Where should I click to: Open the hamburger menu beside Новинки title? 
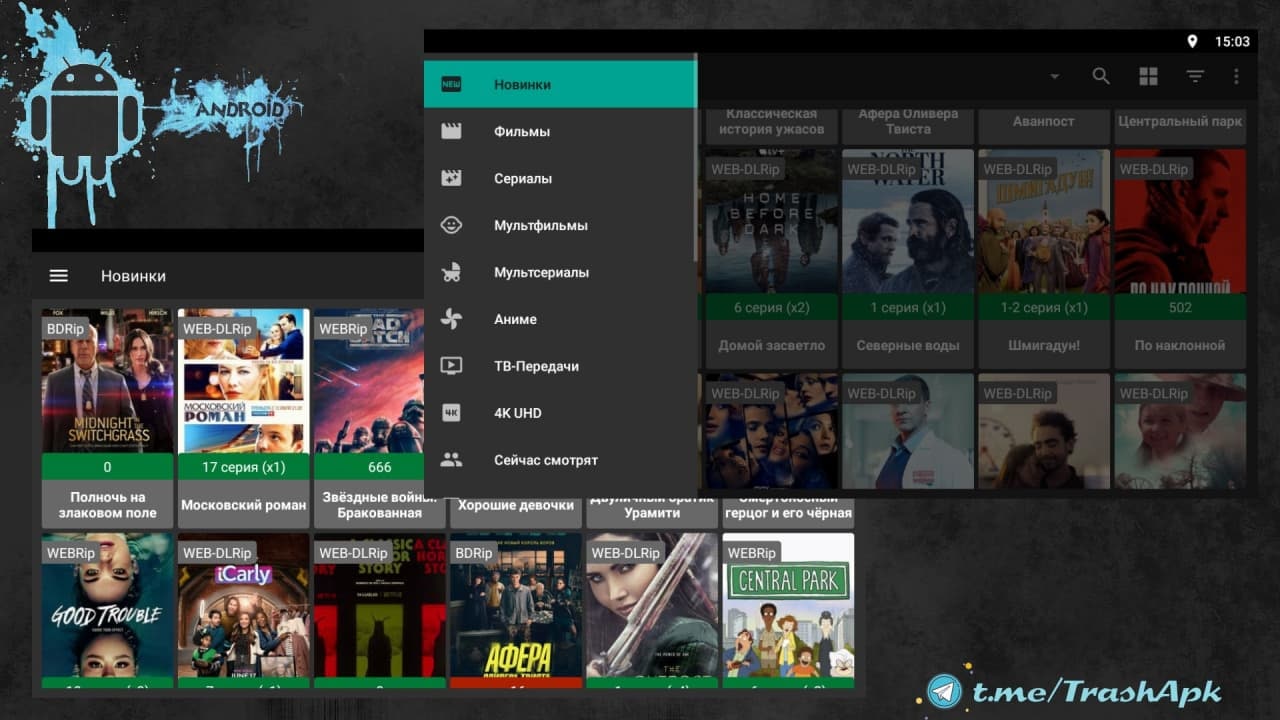pyautogui.click(x=59, y=276)
